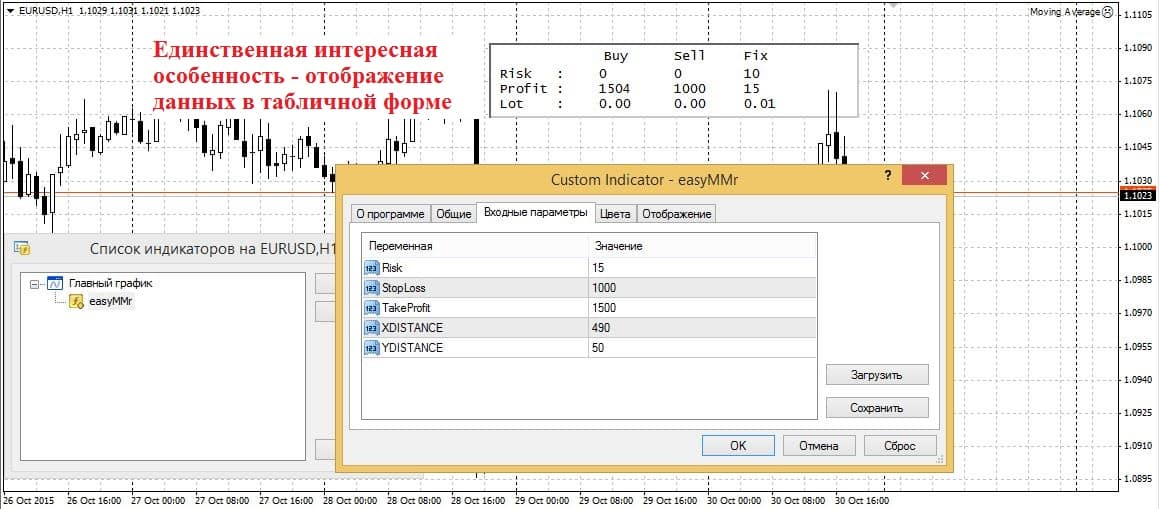Screen dimensions: 1160x509
Task: Select easyMMr in the indicator list
Action: [x=110, y=301]
